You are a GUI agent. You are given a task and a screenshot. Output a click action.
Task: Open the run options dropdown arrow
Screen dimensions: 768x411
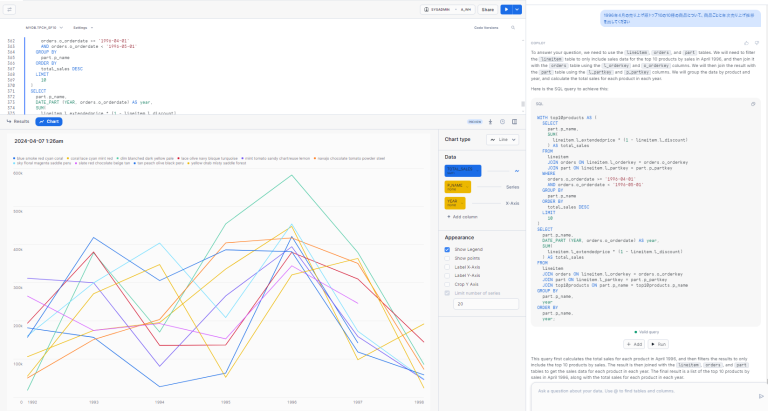(x=518, y=8)
